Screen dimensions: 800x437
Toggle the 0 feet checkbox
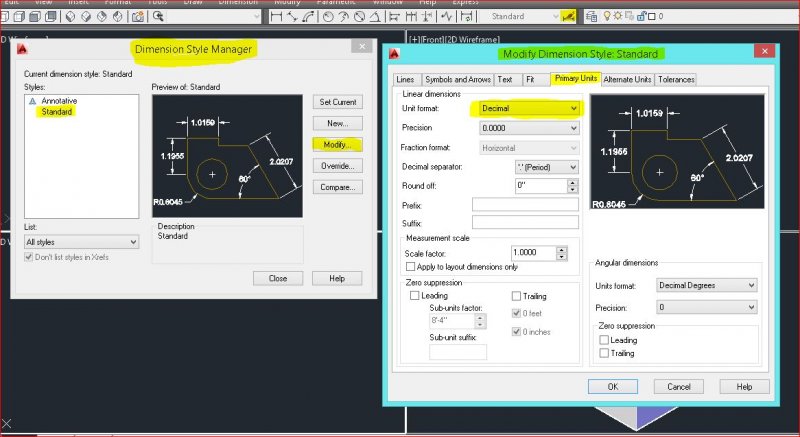[516, 313]
